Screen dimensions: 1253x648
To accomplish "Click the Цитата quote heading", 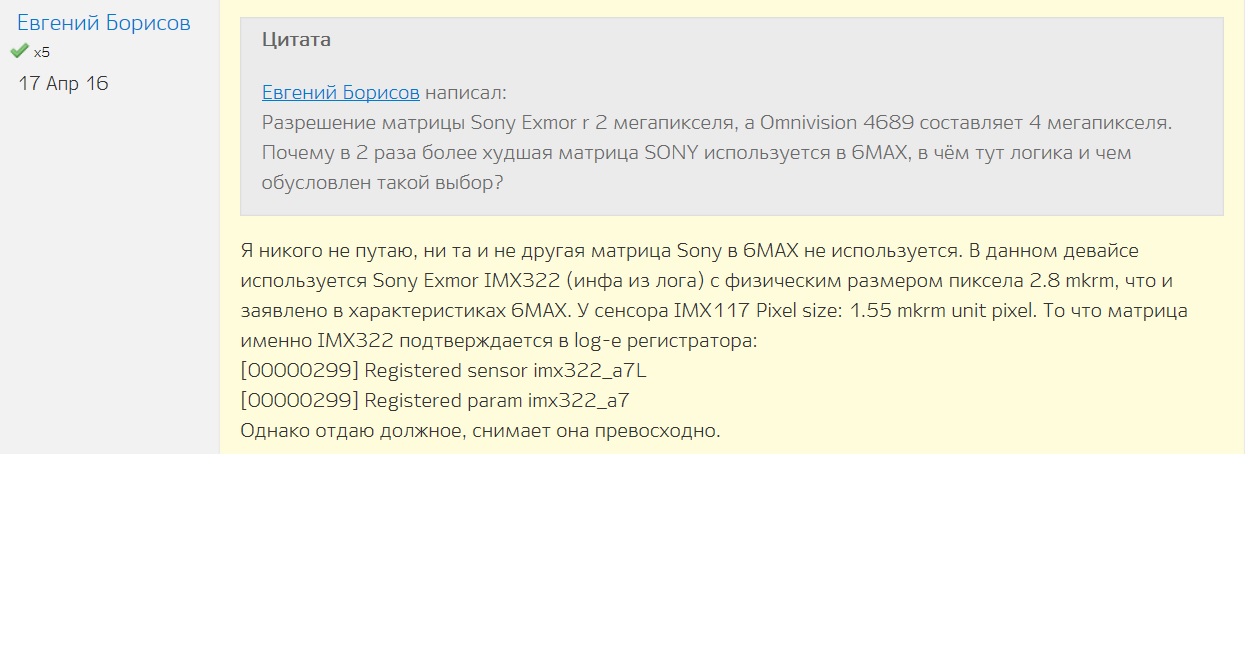I will 296,40.
